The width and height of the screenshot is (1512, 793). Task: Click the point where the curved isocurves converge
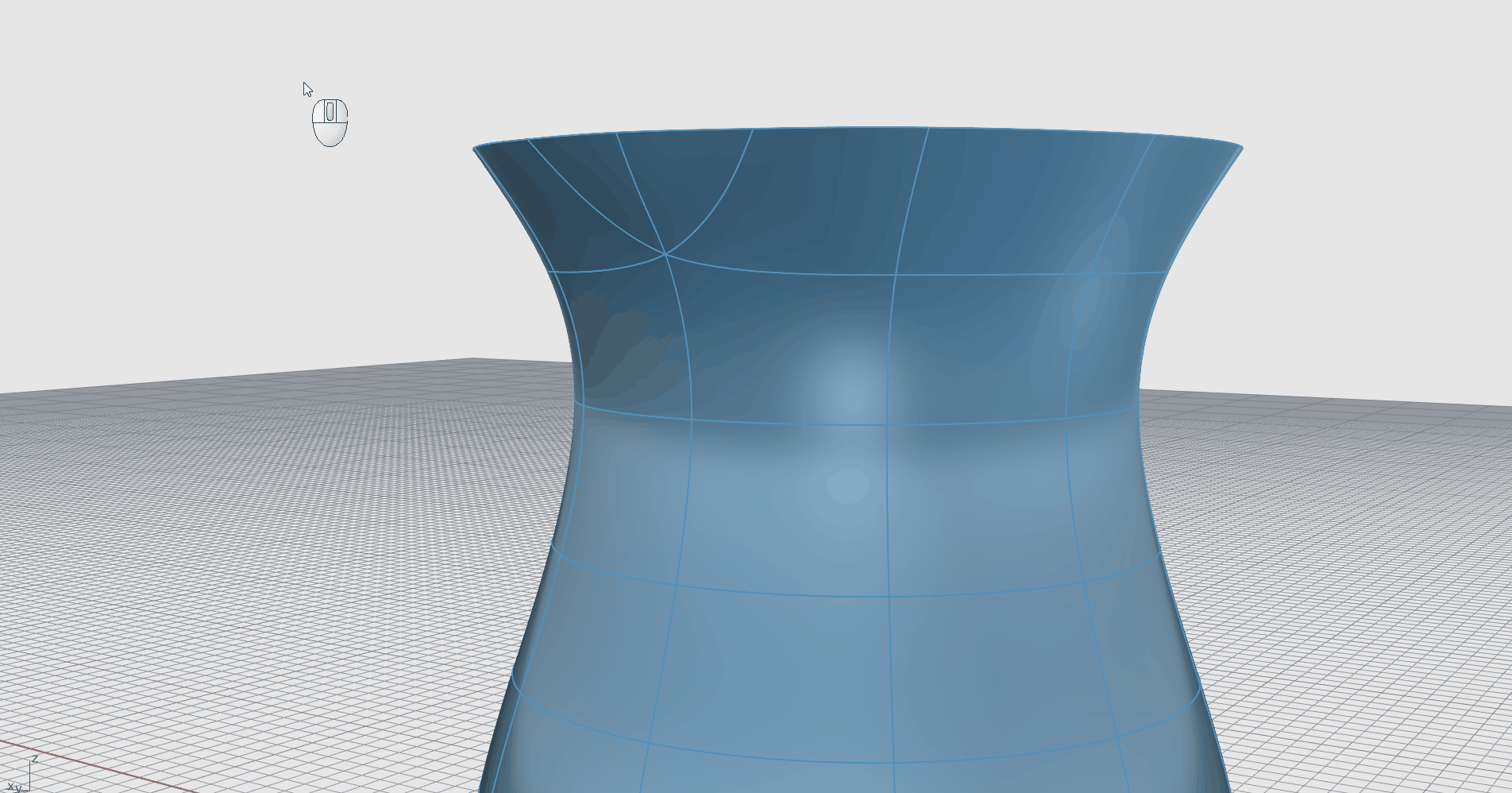(x=665, y=253)
